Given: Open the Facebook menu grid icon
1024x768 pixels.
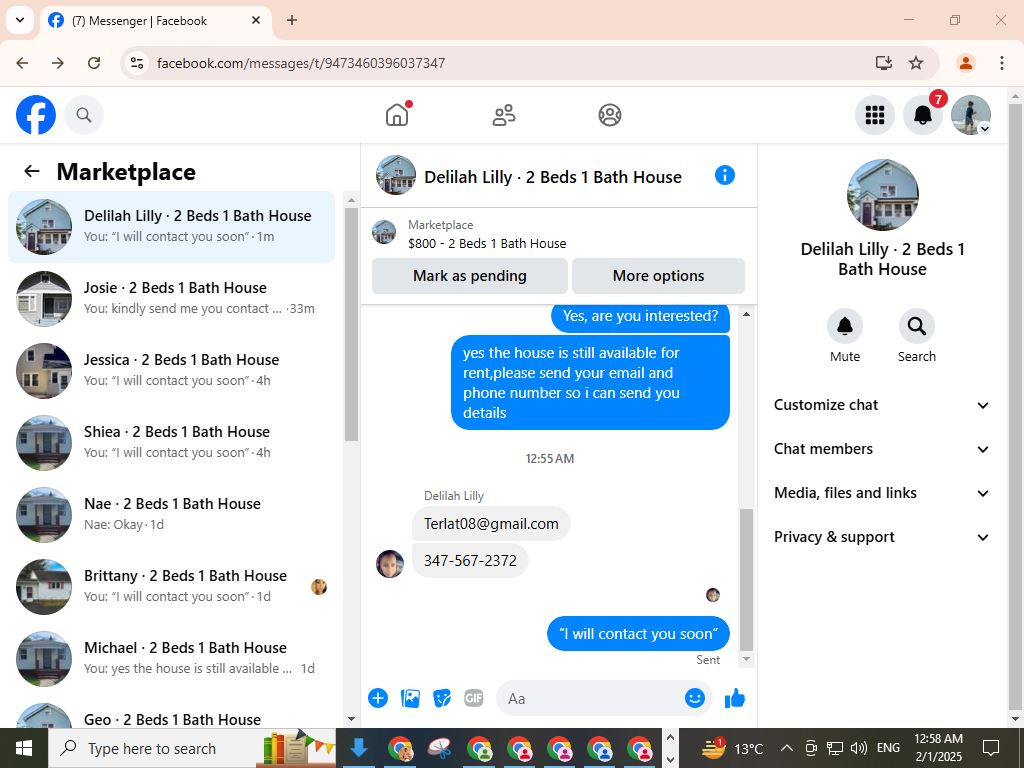Looking at the screenshot, I should coord(874,115).
